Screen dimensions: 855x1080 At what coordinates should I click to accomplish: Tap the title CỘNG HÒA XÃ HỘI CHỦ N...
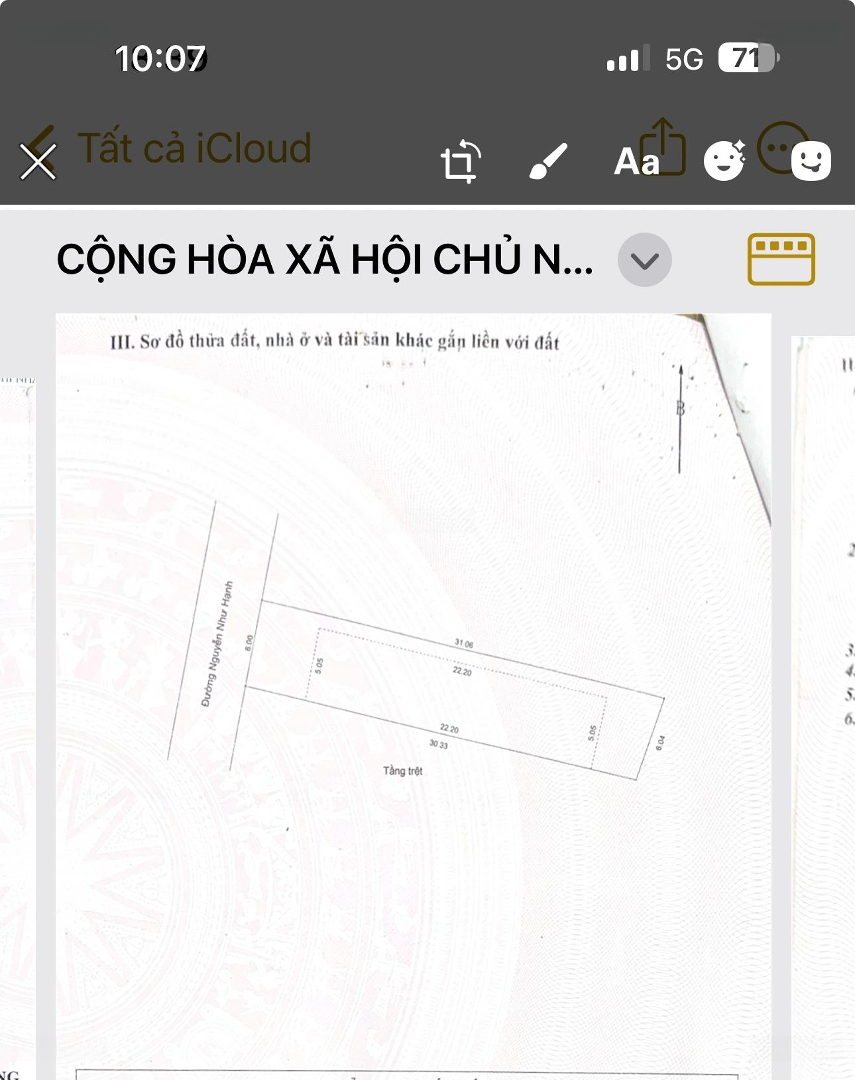325,259
